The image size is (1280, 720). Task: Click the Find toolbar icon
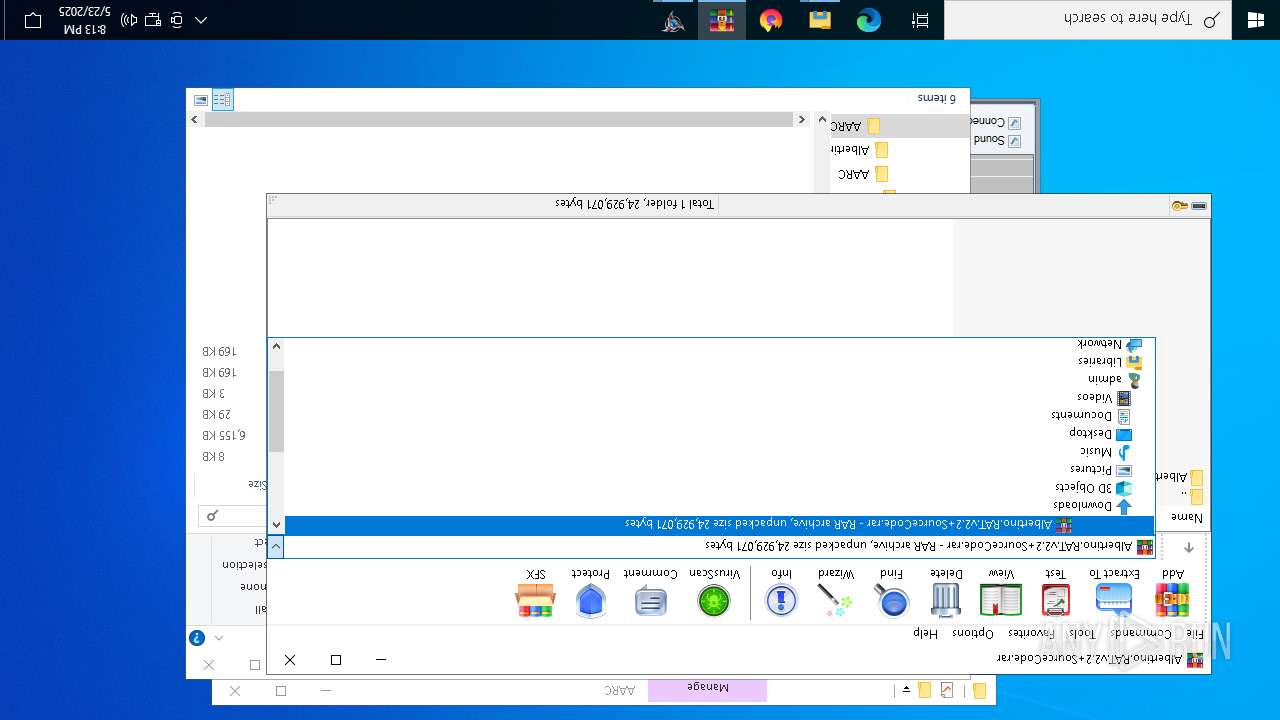point(892,598)
